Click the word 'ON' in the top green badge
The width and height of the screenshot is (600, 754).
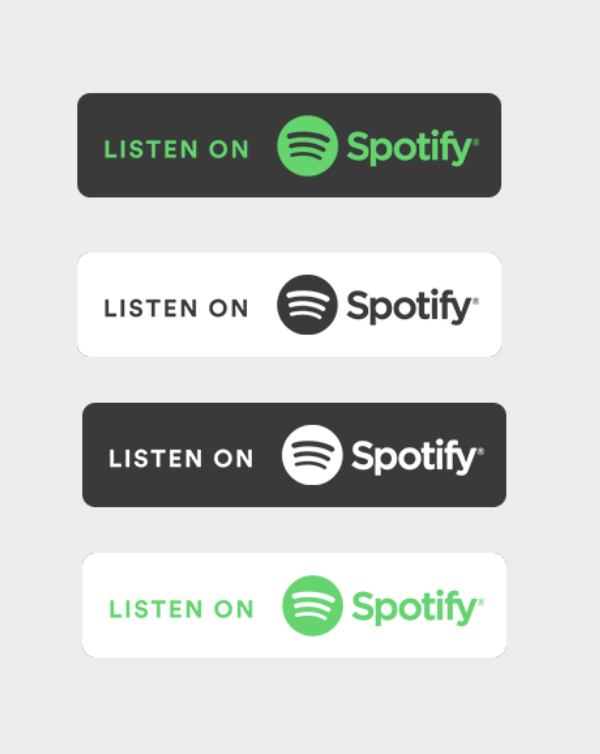[x=229, y=149]
